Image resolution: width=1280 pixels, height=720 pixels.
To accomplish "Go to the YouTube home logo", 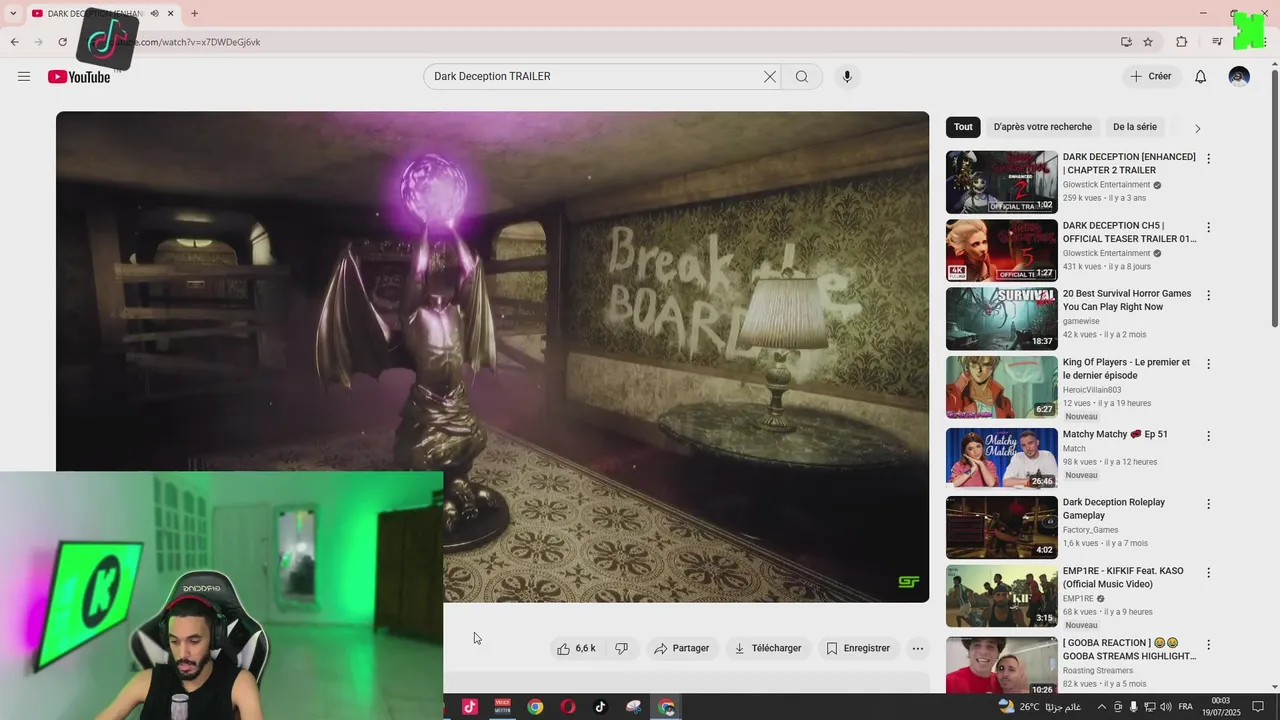I will tap(79, 77).
